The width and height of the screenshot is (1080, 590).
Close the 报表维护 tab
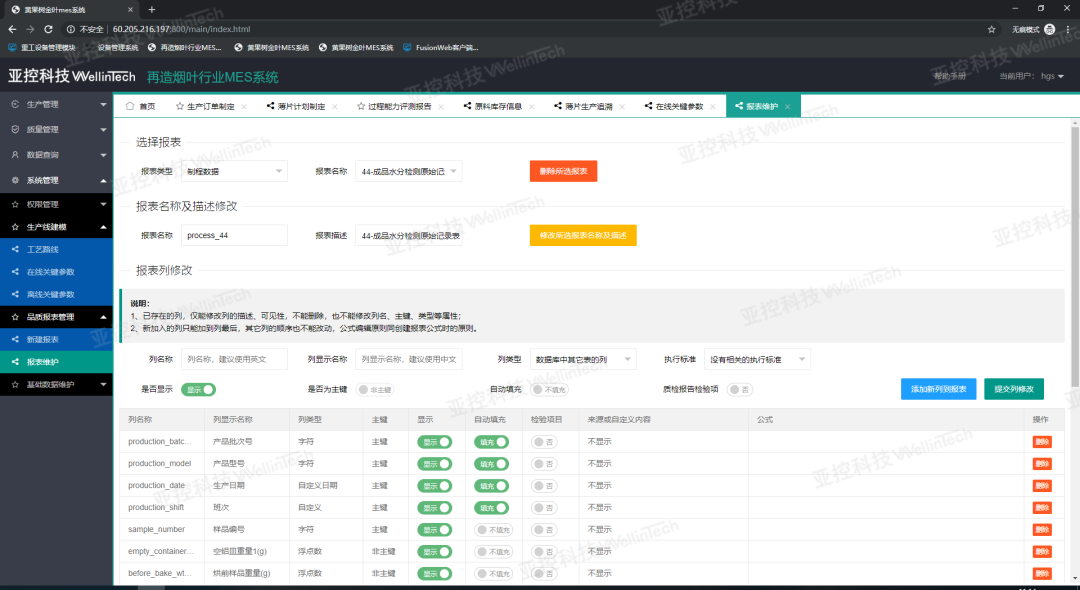click(x=787, y=107)
